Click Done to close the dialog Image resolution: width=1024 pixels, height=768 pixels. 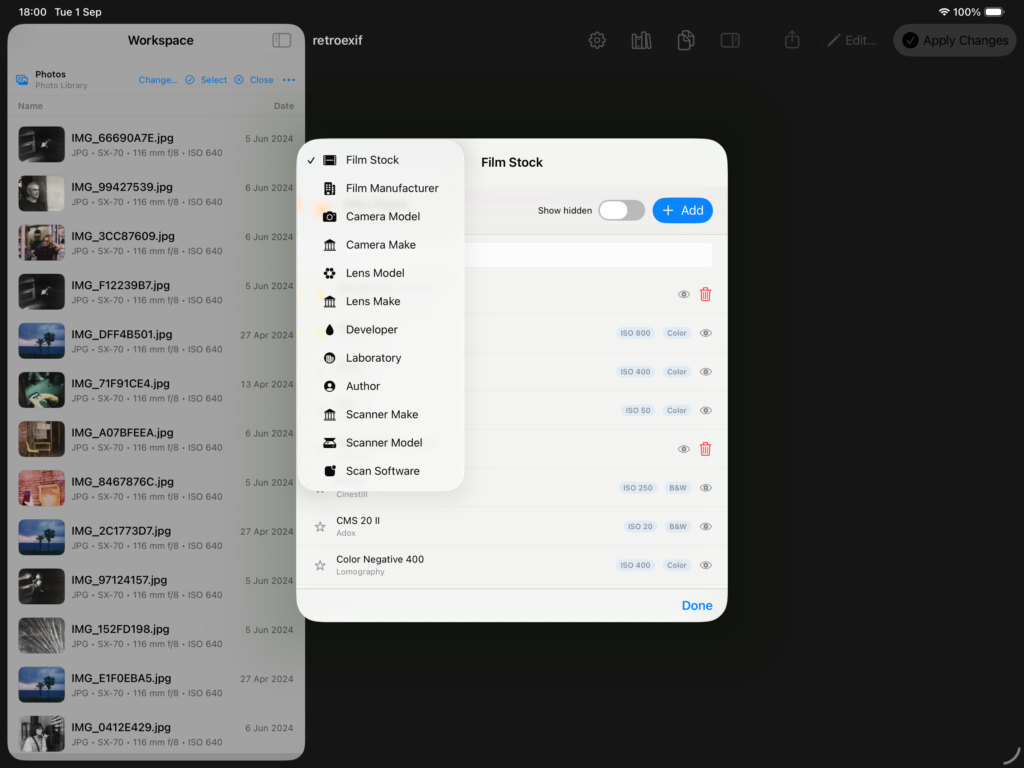[697, 605]
